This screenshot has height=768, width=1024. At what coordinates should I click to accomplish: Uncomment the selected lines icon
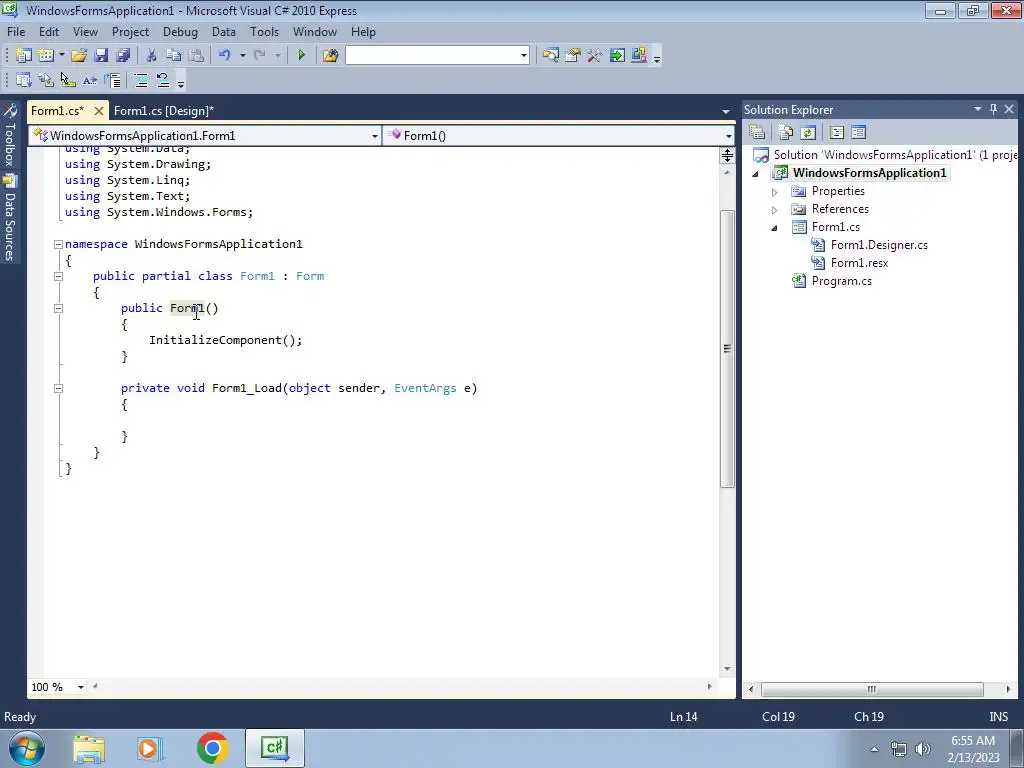163,80
